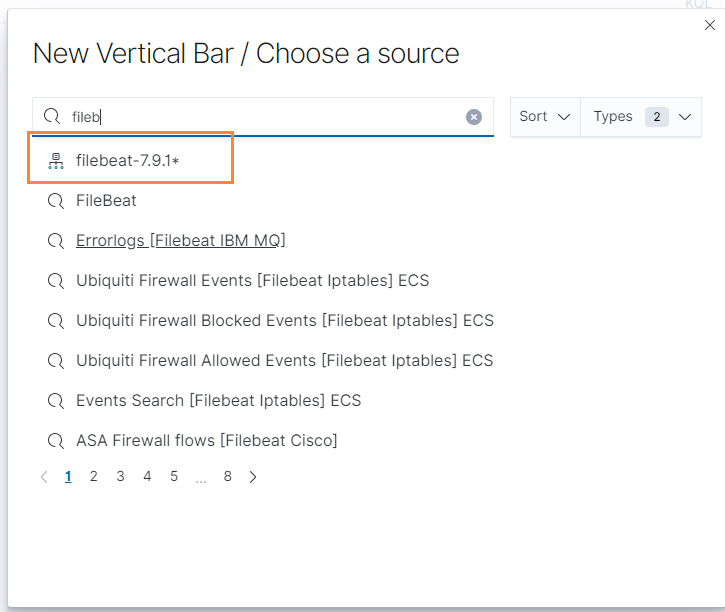This screenshot has width=725, height=612.
Task: Go to page 2 of results
Action: (94, 477)
